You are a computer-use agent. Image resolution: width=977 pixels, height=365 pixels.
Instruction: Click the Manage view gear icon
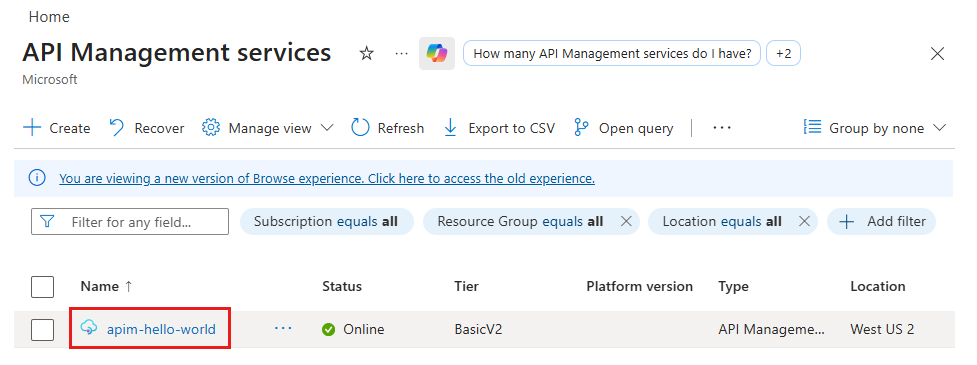[x=211, y=128]
